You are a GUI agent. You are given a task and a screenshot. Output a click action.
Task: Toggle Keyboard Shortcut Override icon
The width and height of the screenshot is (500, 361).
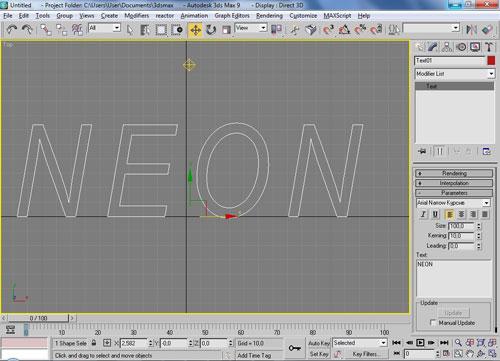click(x=311, y=30)
